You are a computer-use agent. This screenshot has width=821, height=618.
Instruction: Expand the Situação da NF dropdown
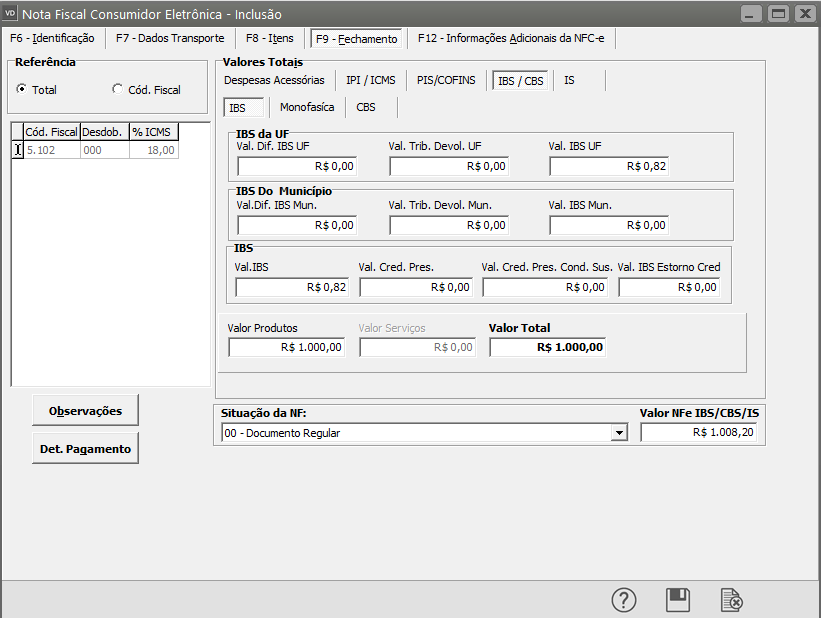[x=620, y=433]
